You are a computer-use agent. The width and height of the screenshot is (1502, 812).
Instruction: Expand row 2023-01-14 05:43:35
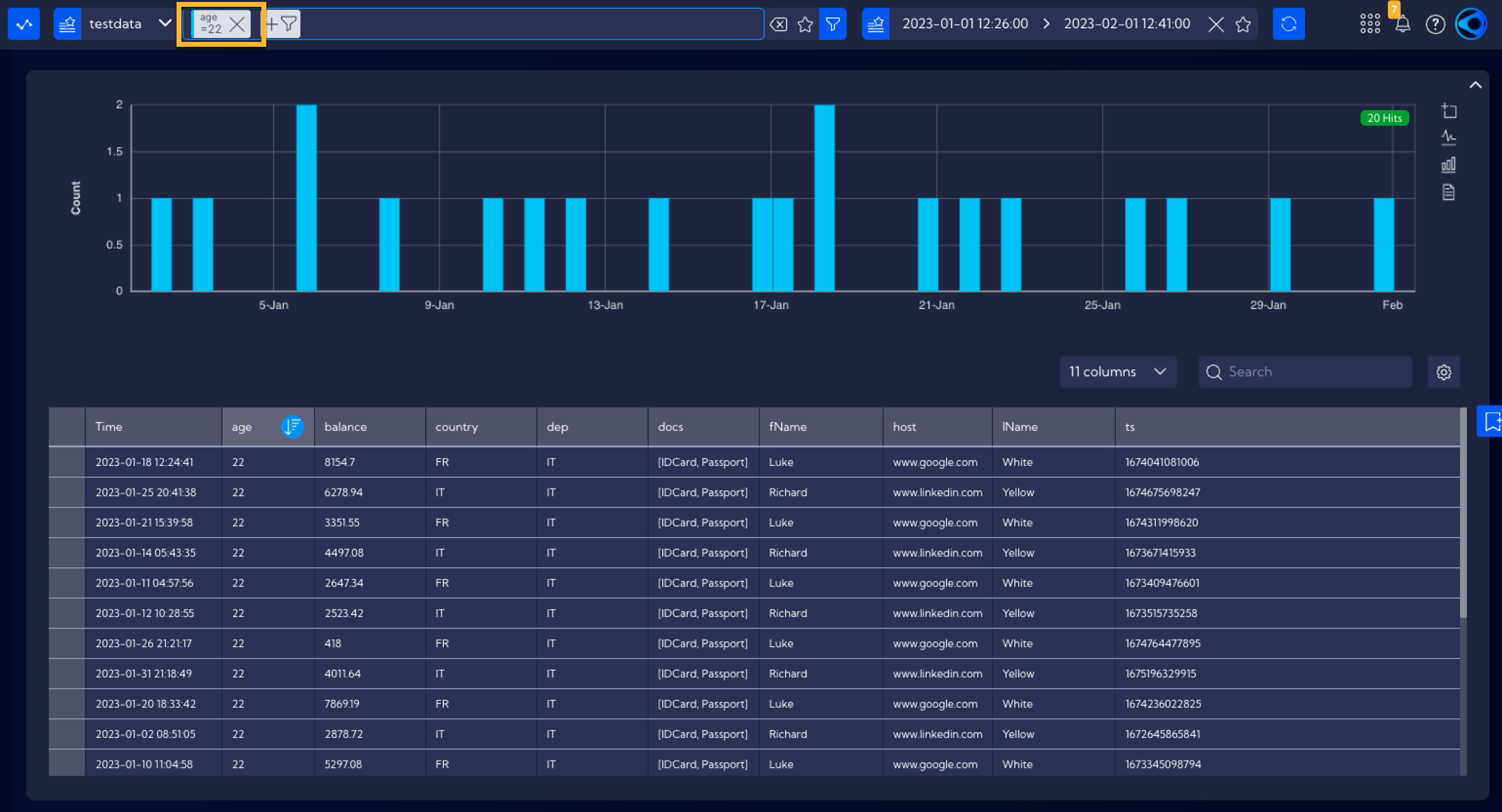coord(67,553)
